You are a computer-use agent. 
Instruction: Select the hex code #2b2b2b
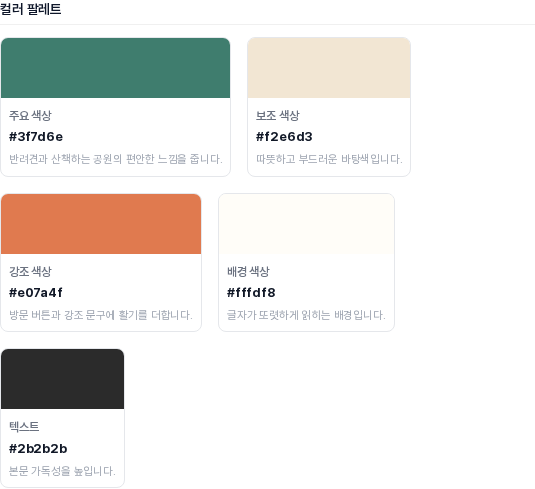coord(38,449)
